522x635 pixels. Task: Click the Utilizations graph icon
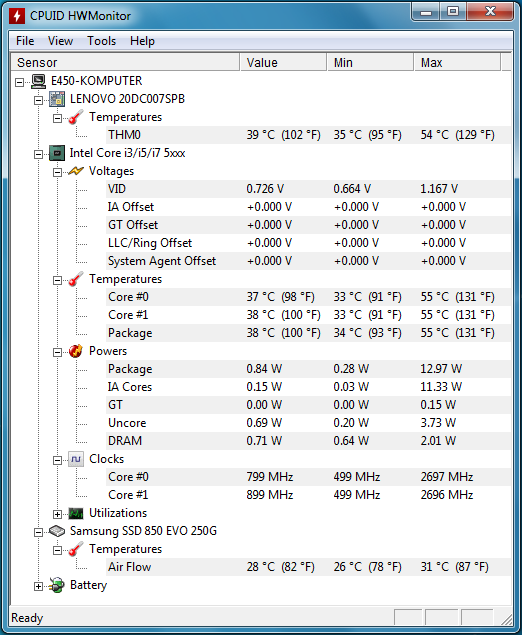76,514
